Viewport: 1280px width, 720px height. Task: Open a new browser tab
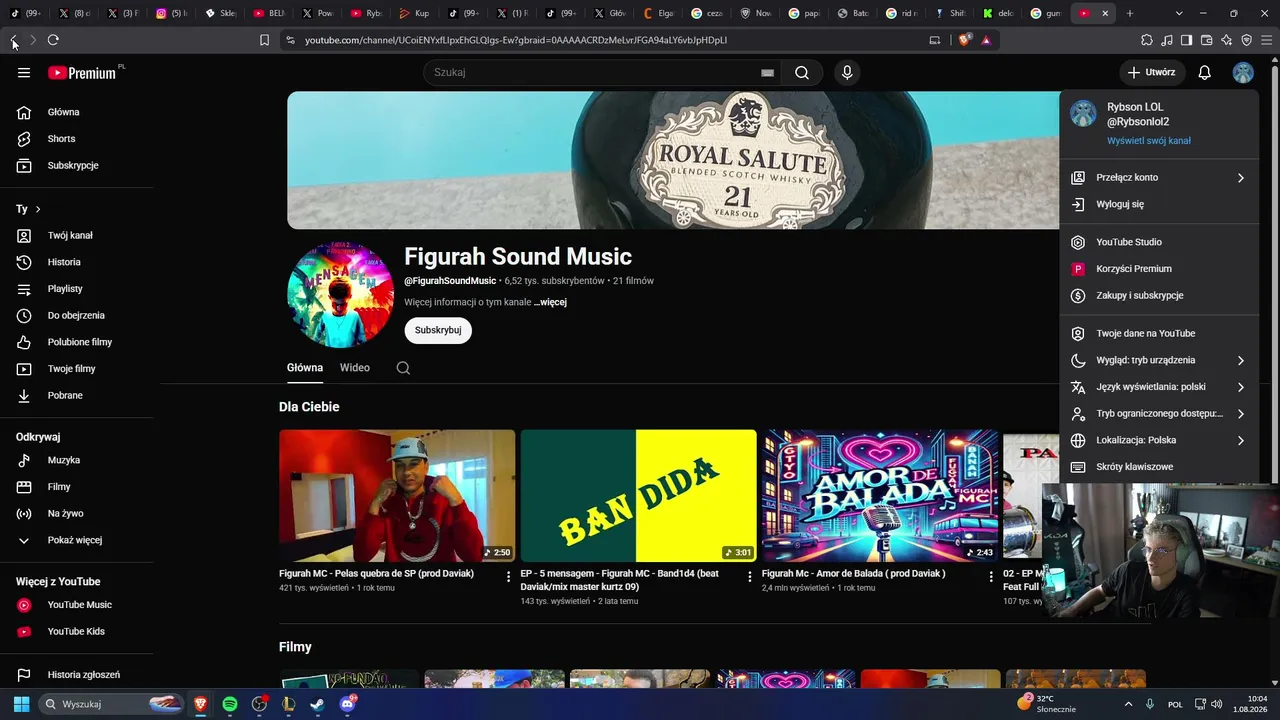(x=1130, y=13)
